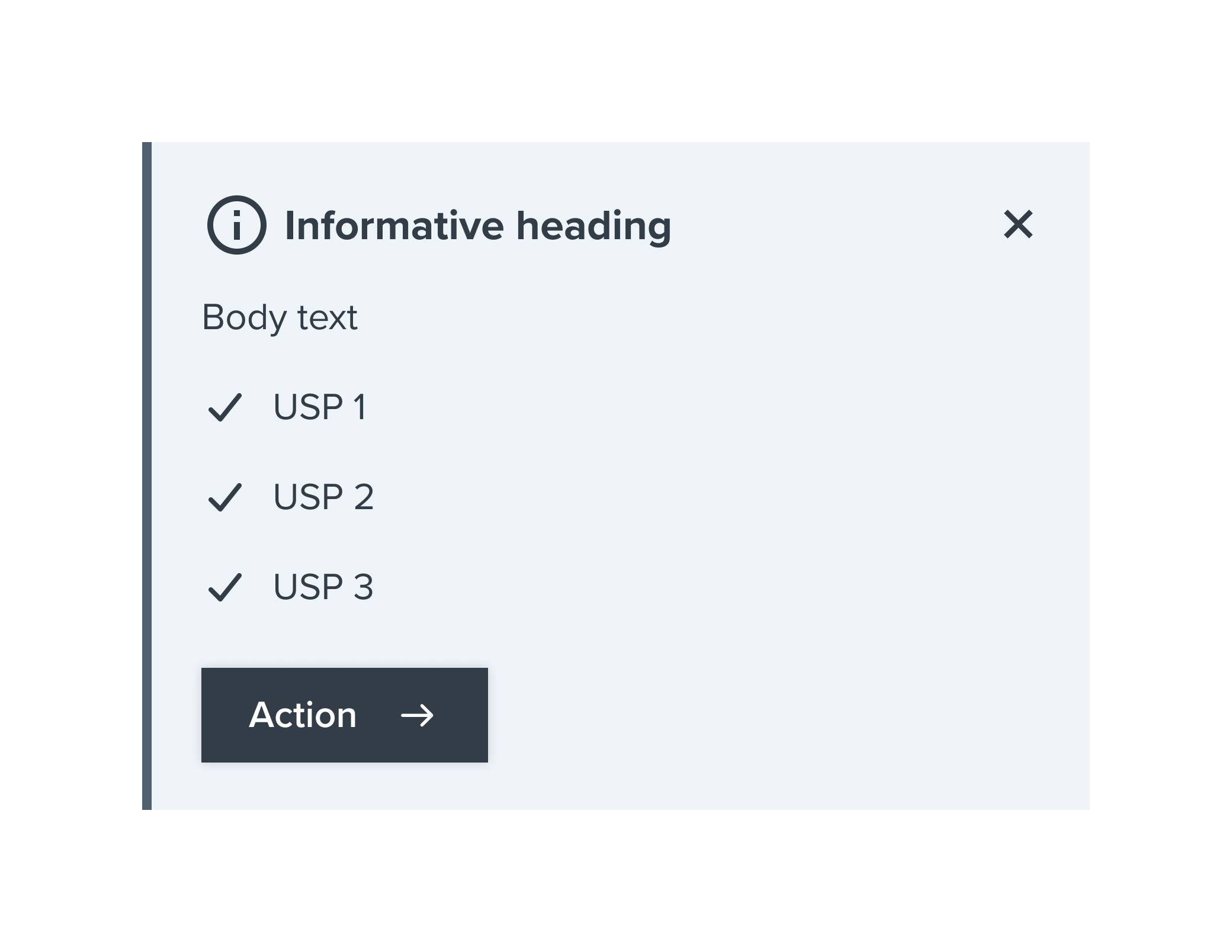Image resolution: width=1232 pixels, height=952 pixels.
Task: Click the checkmark beside USP 3
Action: pyautogui.click(x=225, y=587)
